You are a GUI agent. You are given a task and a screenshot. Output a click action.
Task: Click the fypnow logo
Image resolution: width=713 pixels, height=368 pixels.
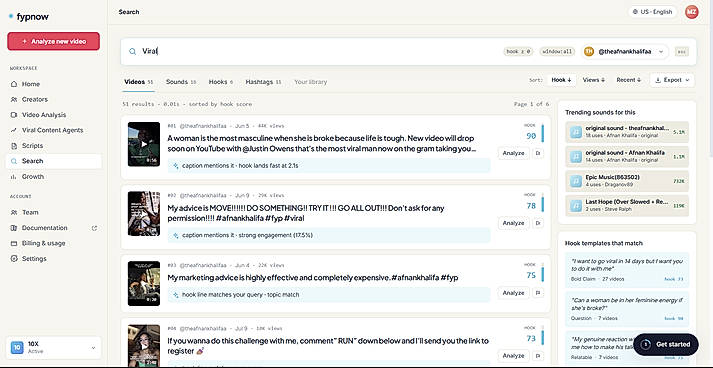pos(29,17)
